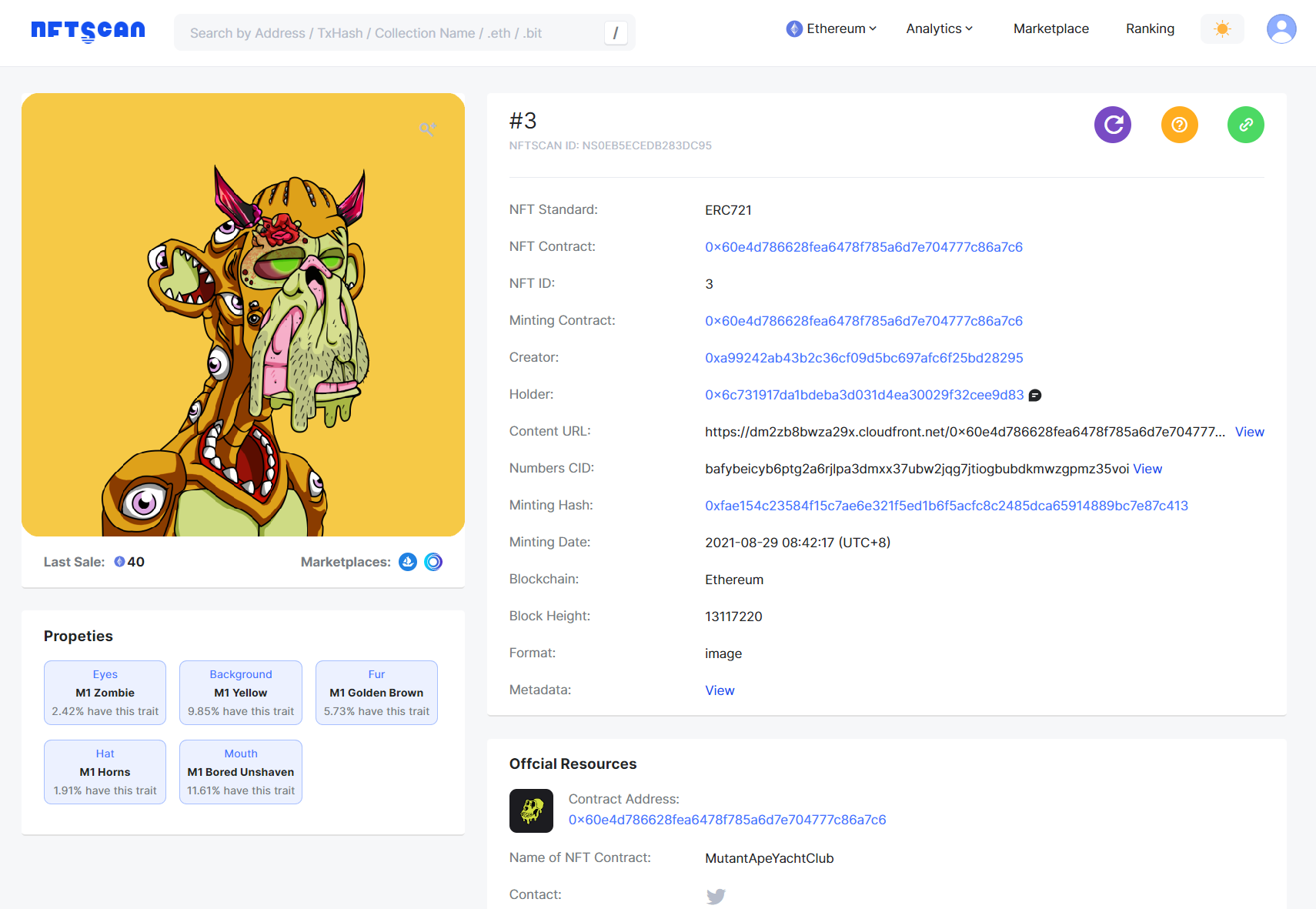Toggle the light/dark theme sun button

pos(1221,29)
